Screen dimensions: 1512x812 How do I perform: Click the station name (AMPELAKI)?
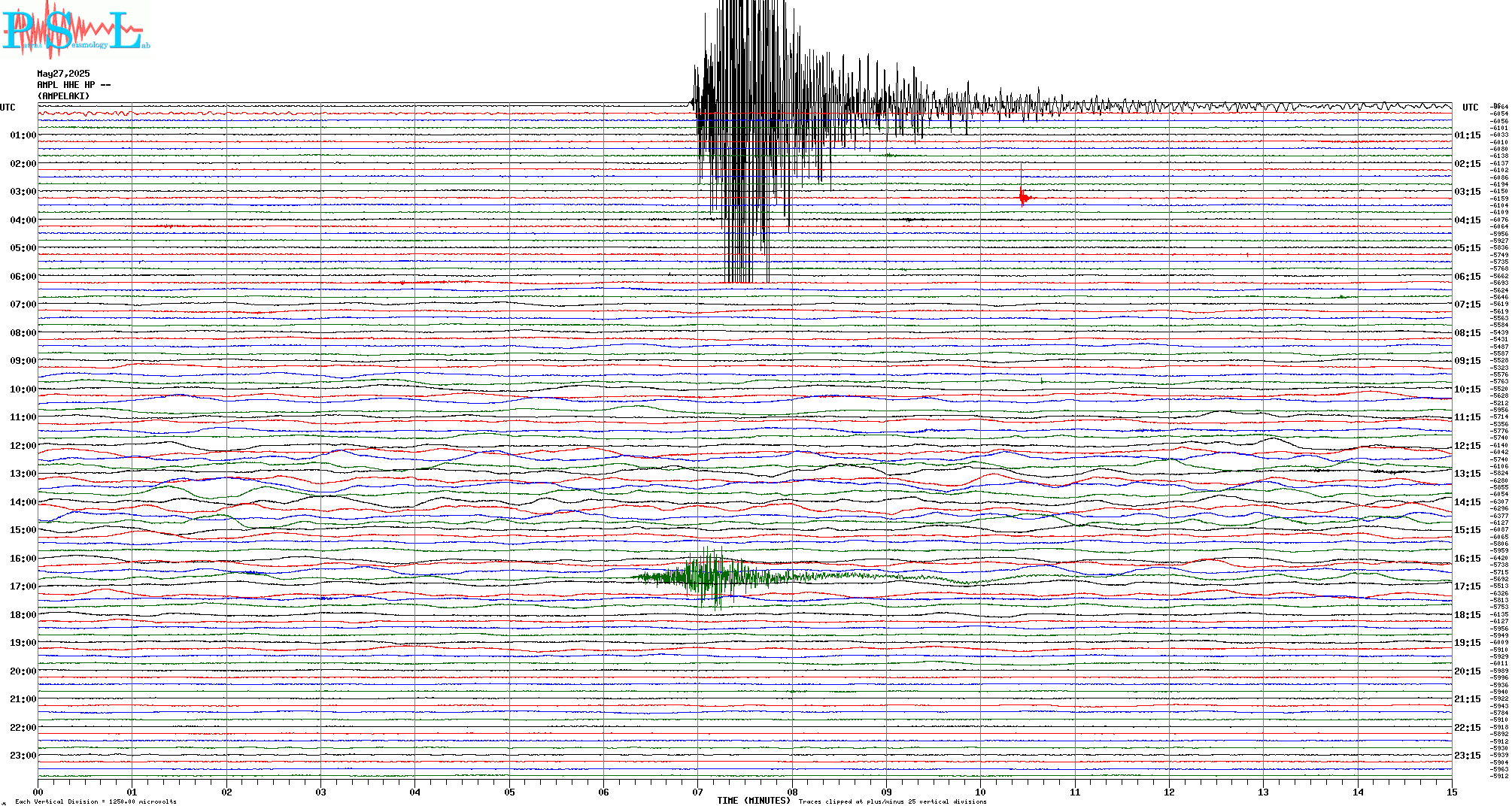point(63,96)
